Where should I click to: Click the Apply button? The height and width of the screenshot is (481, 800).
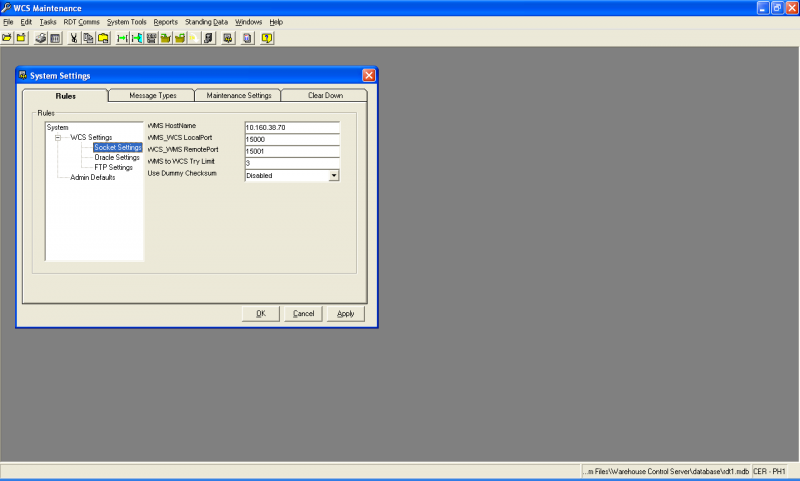[345, 314]
